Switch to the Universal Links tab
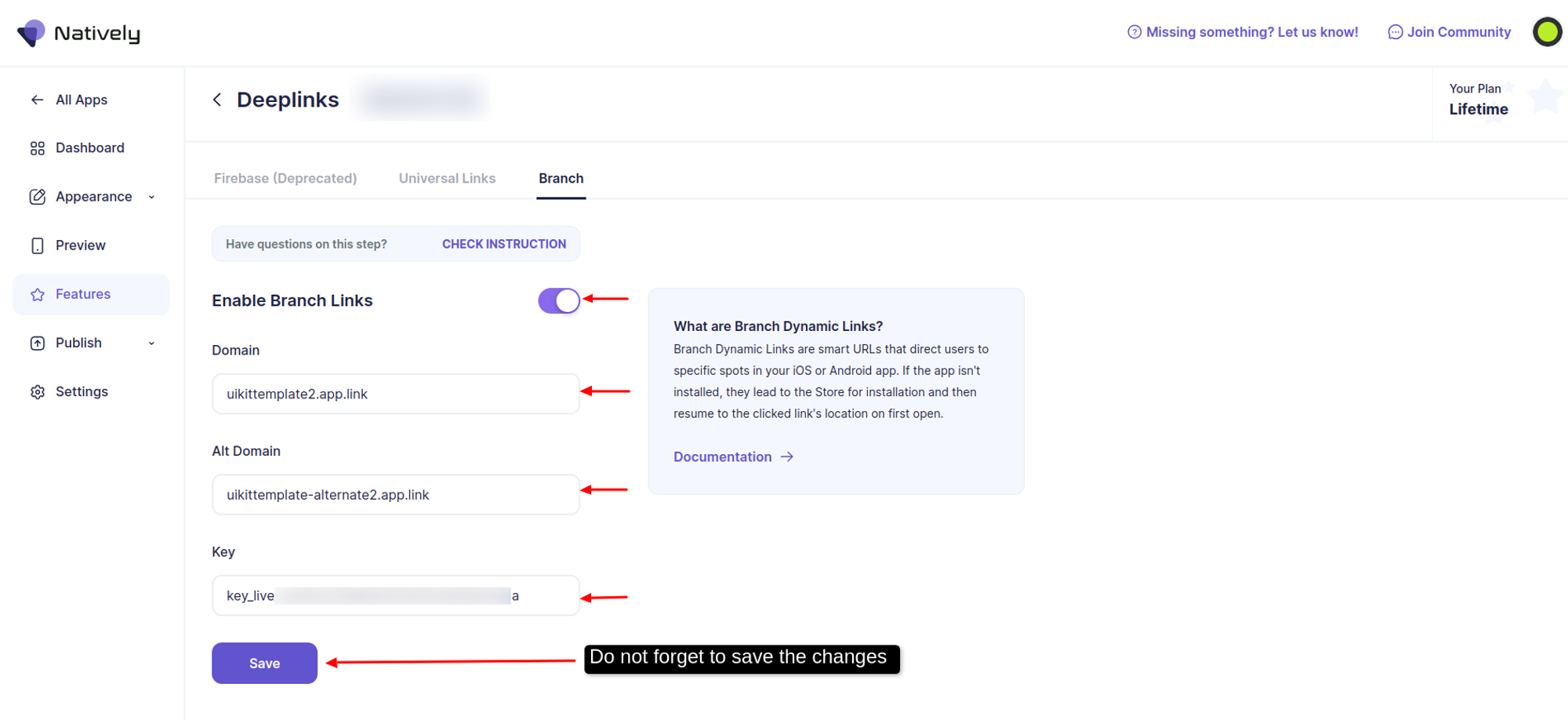1568x720 pixels. 447,178
